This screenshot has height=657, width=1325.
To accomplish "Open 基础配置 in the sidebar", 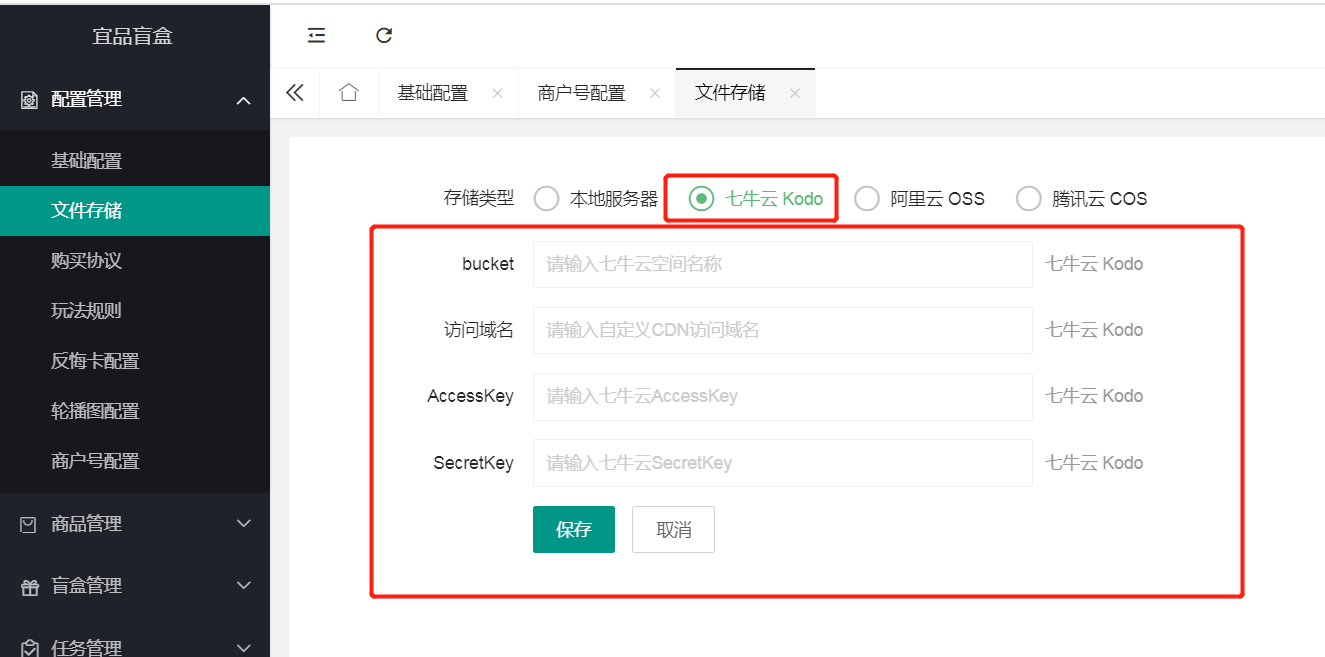I will [x=135, y=161].
